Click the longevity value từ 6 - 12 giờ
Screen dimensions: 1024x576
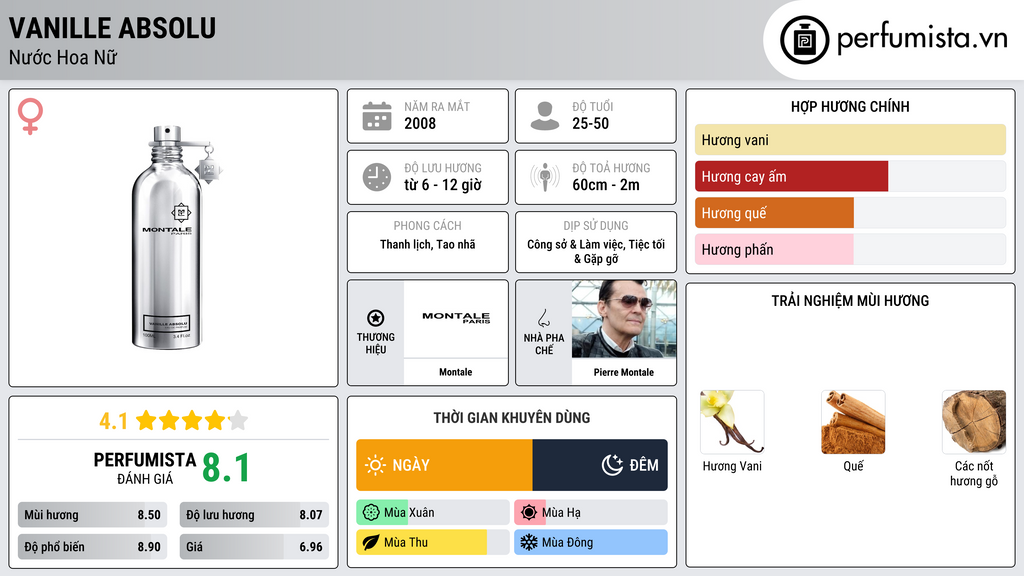(x=443, y=185)
